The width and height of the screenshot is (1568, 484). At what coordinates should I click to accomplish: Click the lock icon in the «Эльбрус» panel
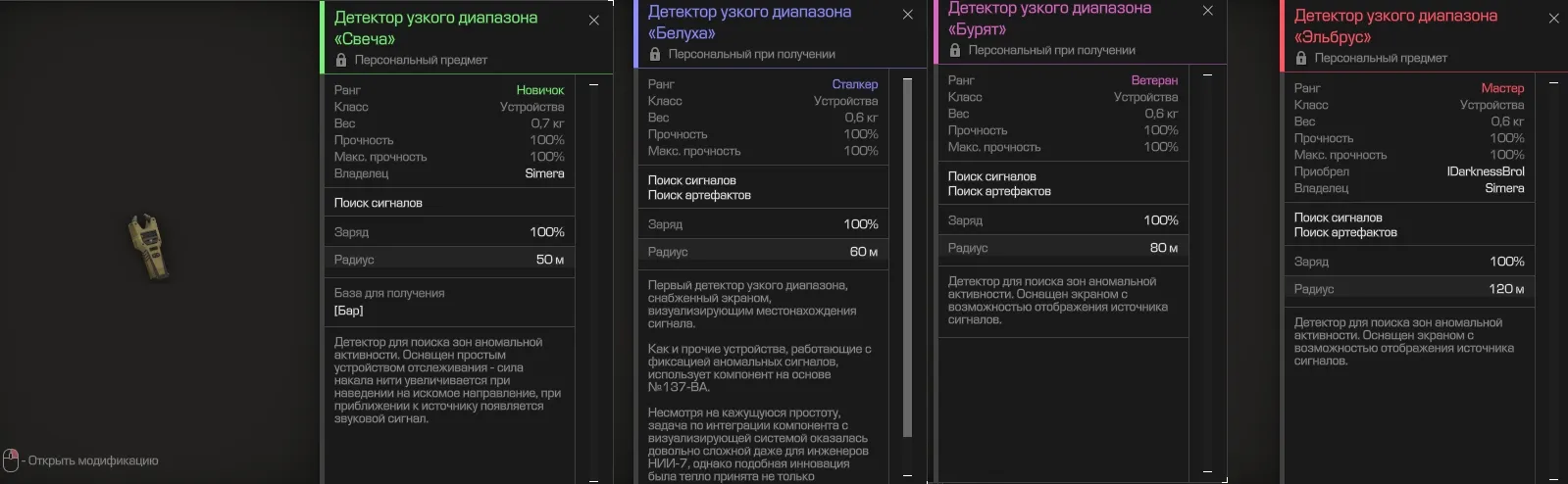[1301, 58]
